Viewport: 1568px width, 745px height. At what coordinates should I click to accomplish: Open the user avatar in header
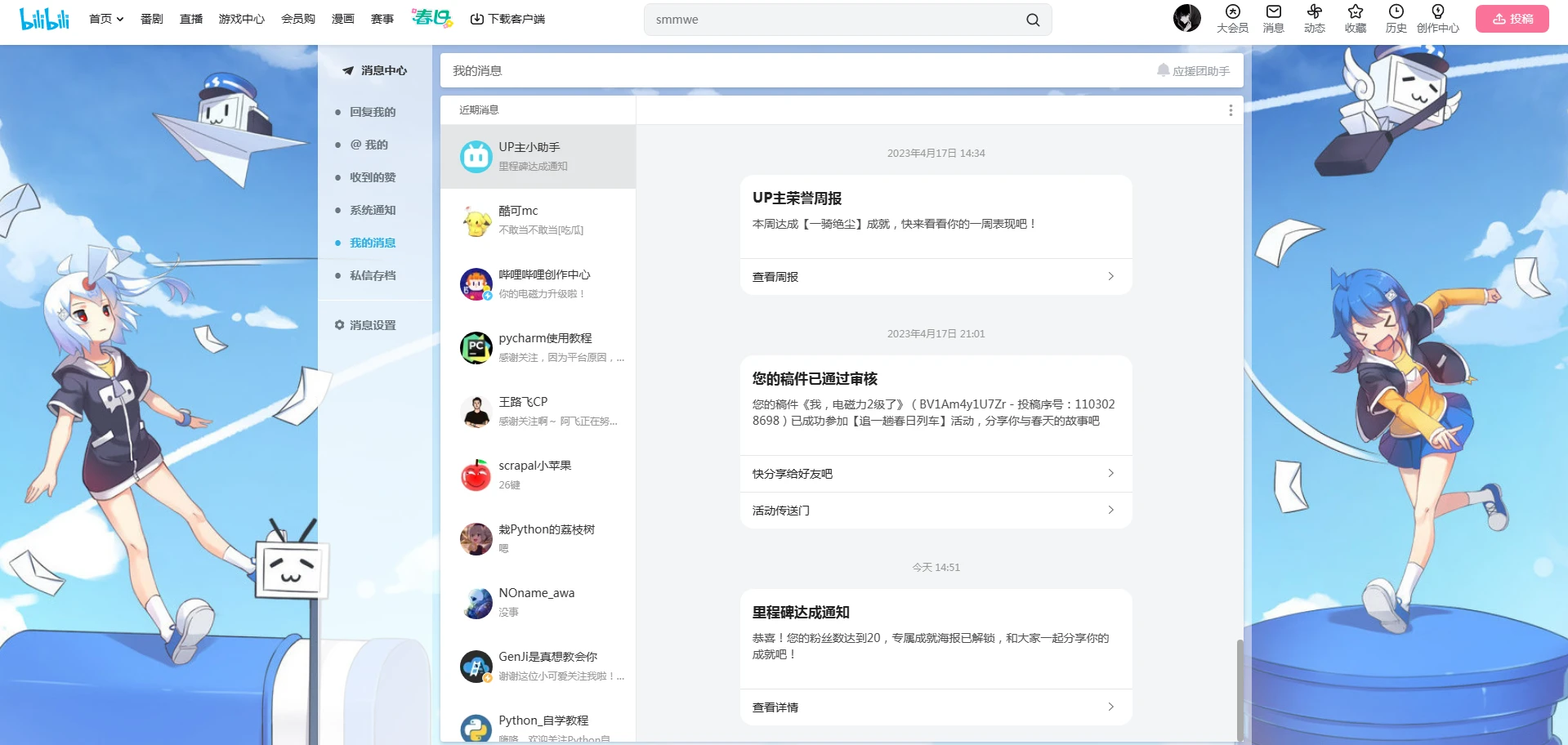click(1186, 18)
